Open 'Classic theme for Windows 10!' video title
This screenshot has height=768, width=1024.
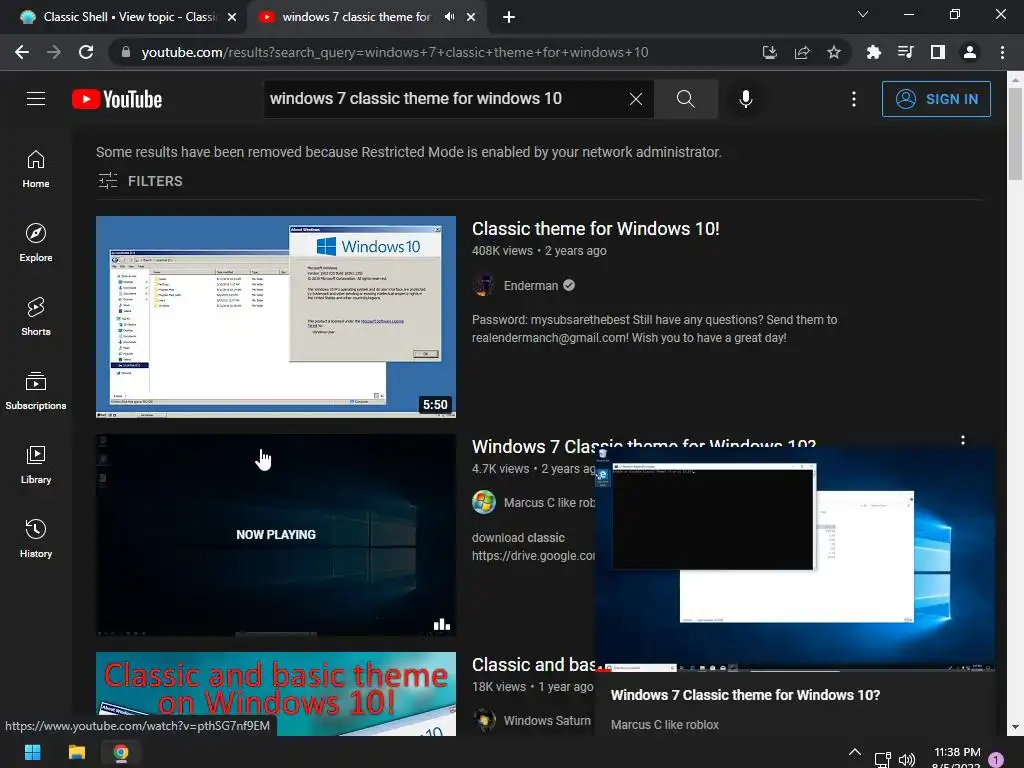pos(596,229)
